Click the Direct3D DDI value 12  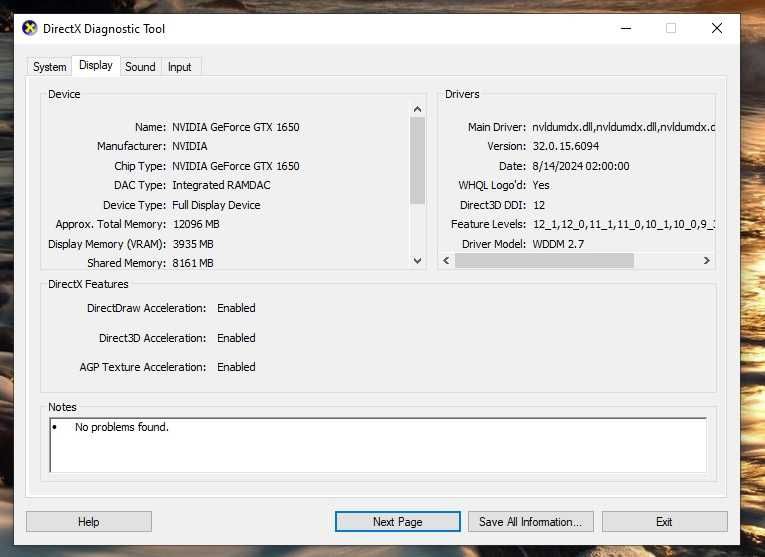point(539,205)
